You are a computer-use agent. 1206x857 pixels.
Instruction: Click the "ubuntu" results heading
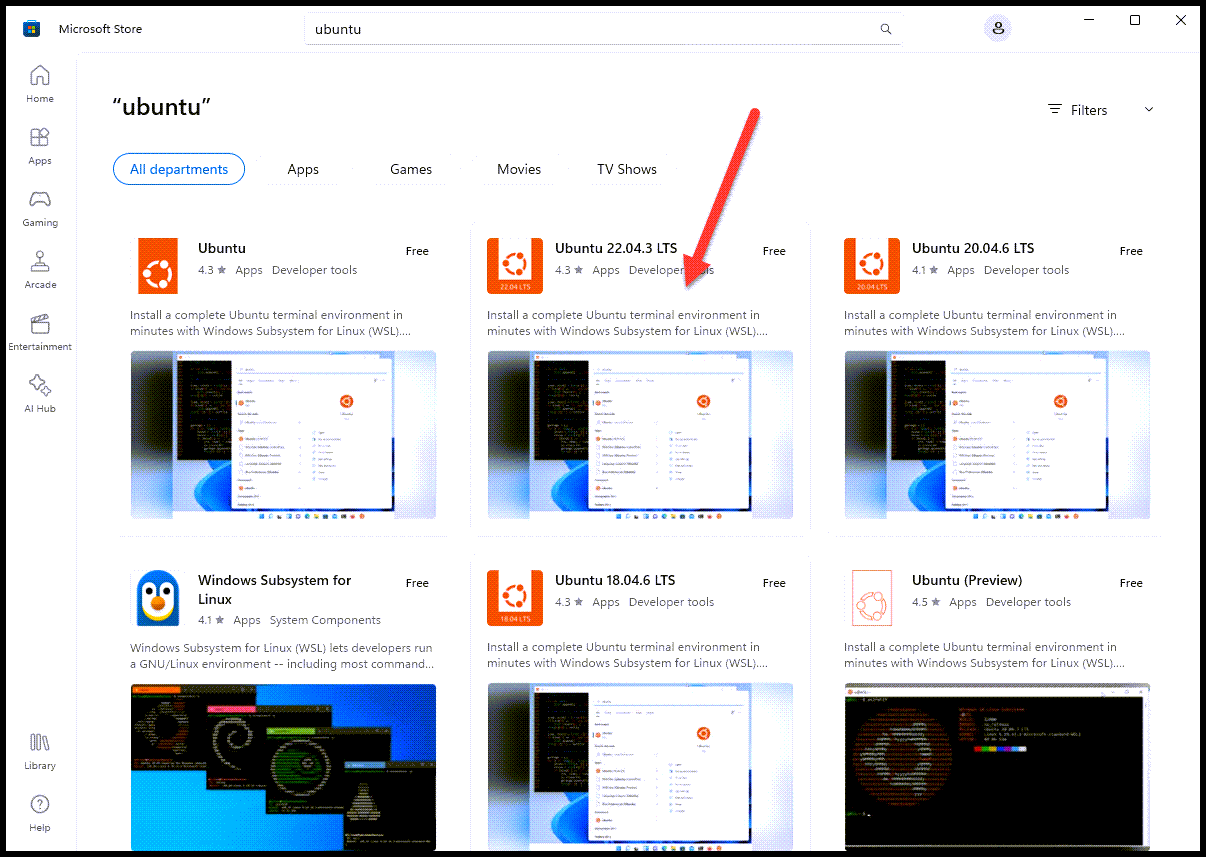[162, 107]
